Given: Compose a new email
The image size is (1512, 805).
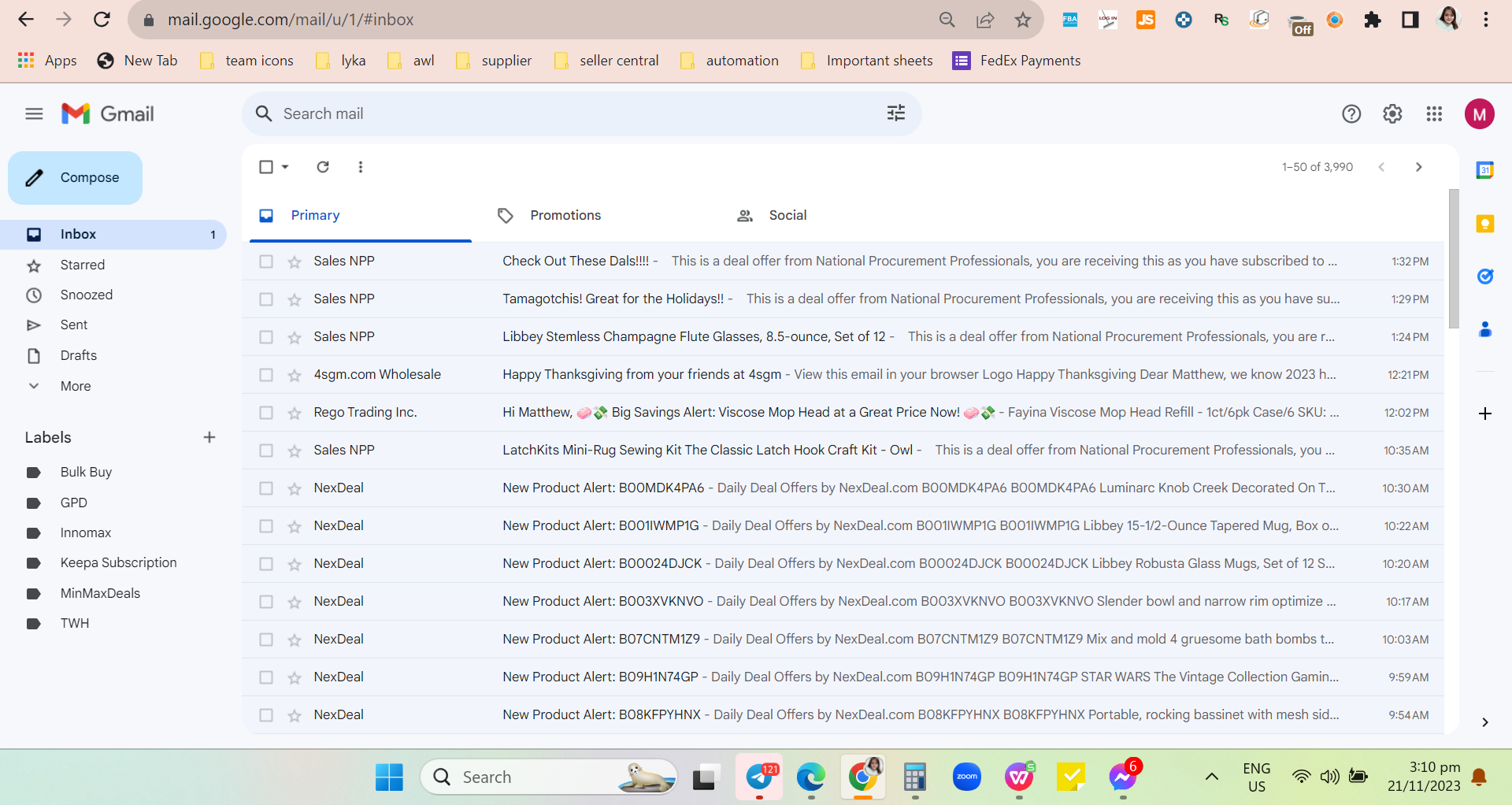Looking at the screenshot, I should pyautogui.click(x=76, y=178).
